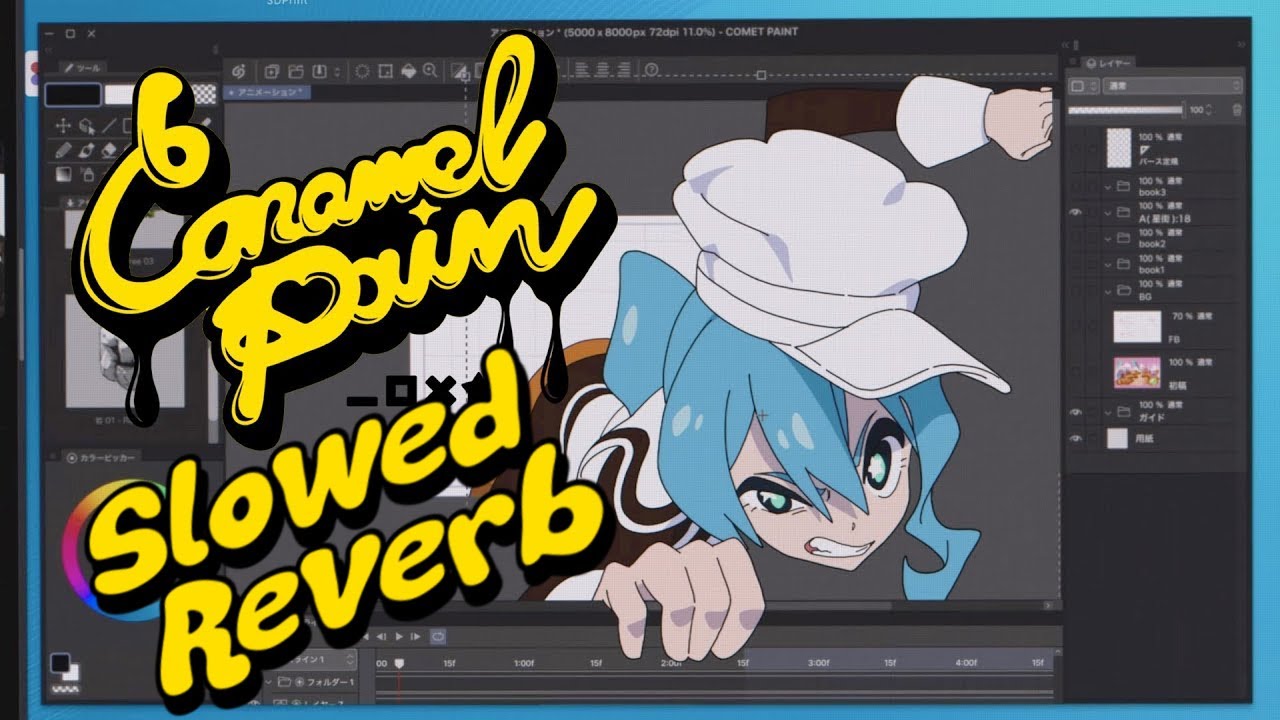Expand the book3 layer folder
Screen dimensions: 1280x720
1107,186
